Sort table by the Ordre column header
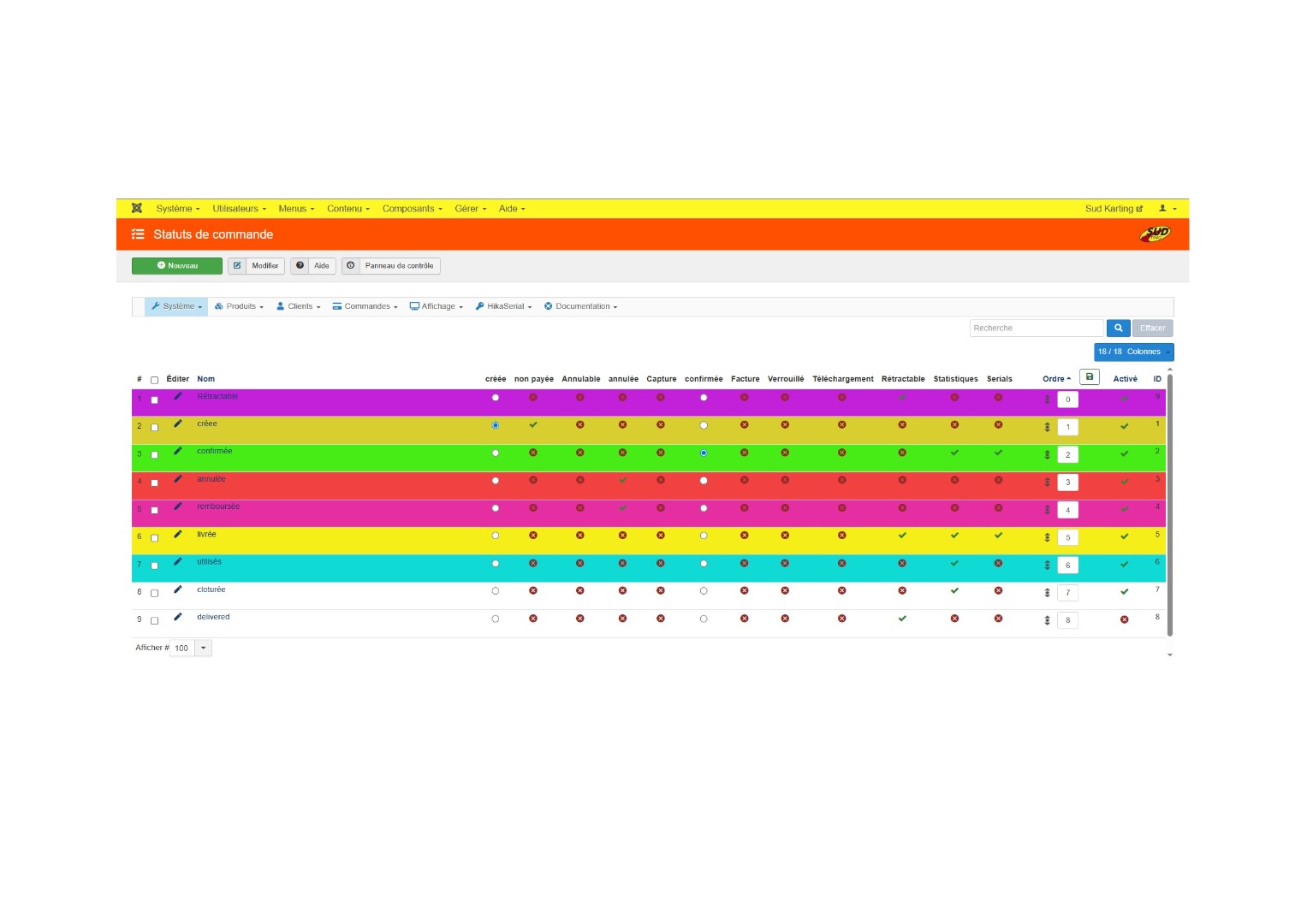 point(1056,379)
